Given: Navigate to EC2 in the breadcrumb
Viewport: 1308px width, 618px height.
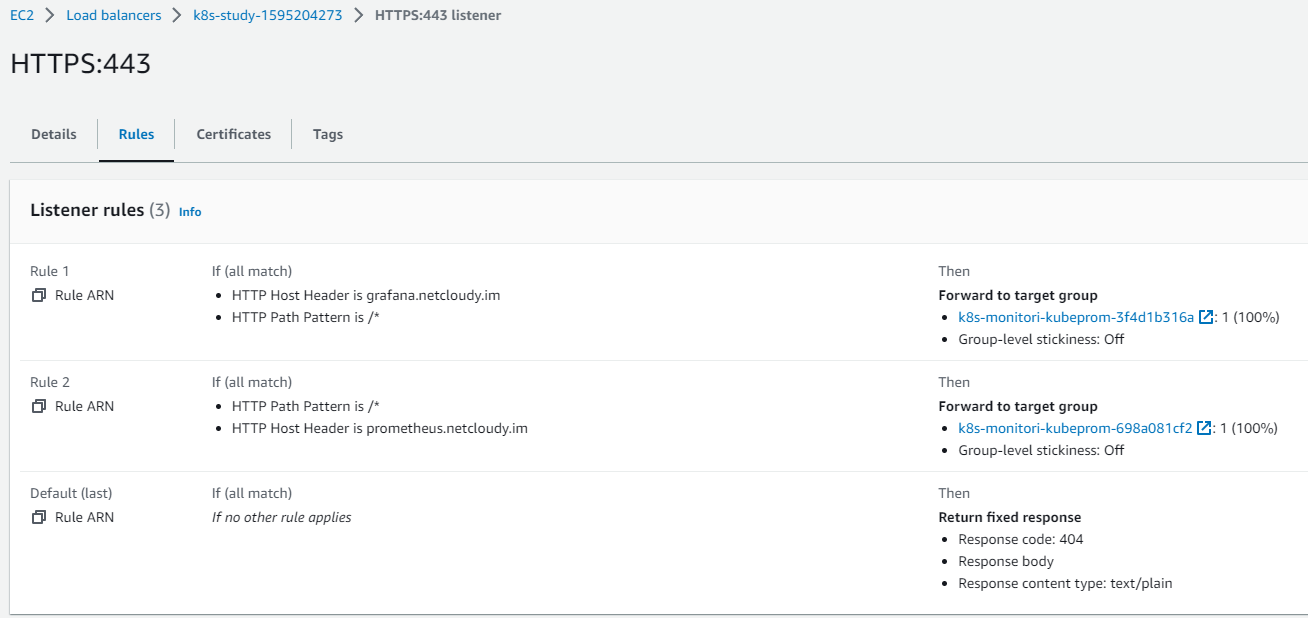Looking at the screenshot, I should 22,16.
